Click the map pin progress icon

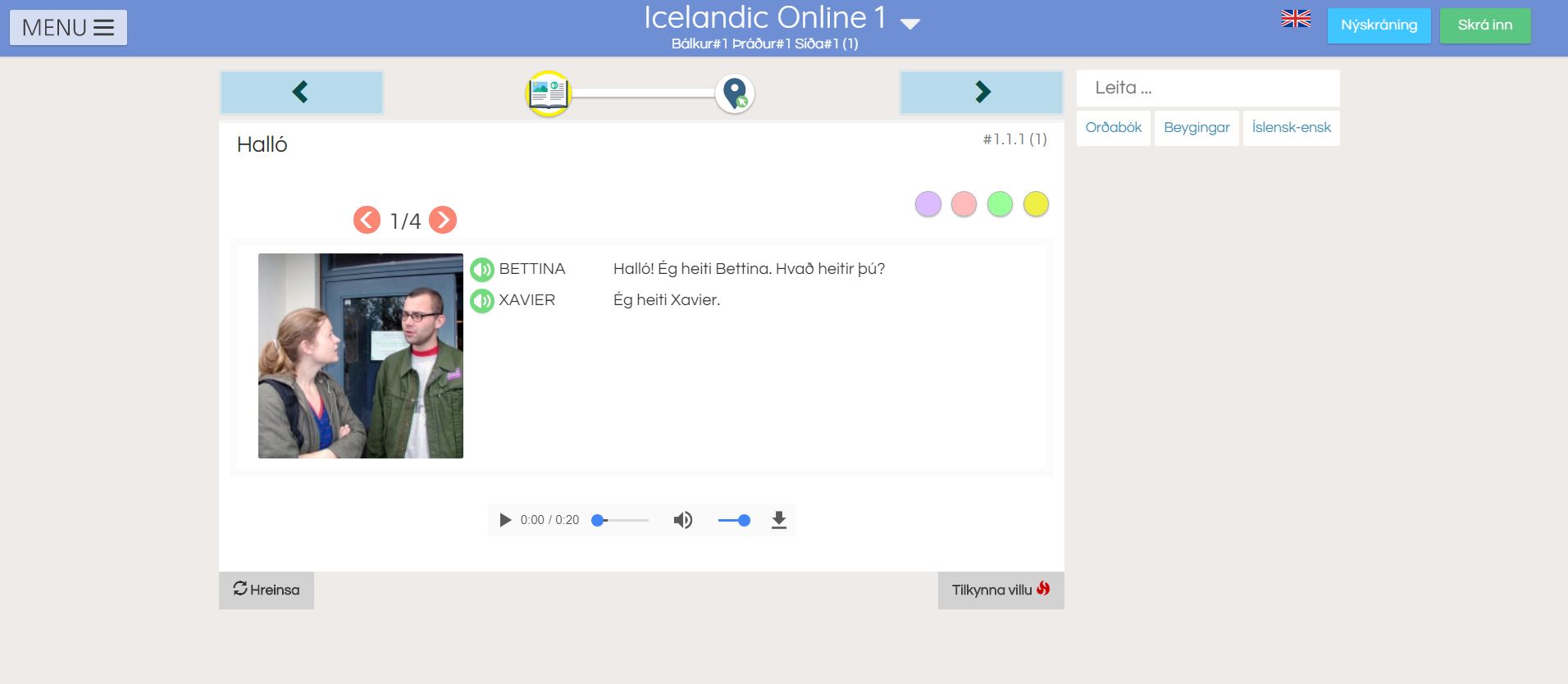point(735,93)
